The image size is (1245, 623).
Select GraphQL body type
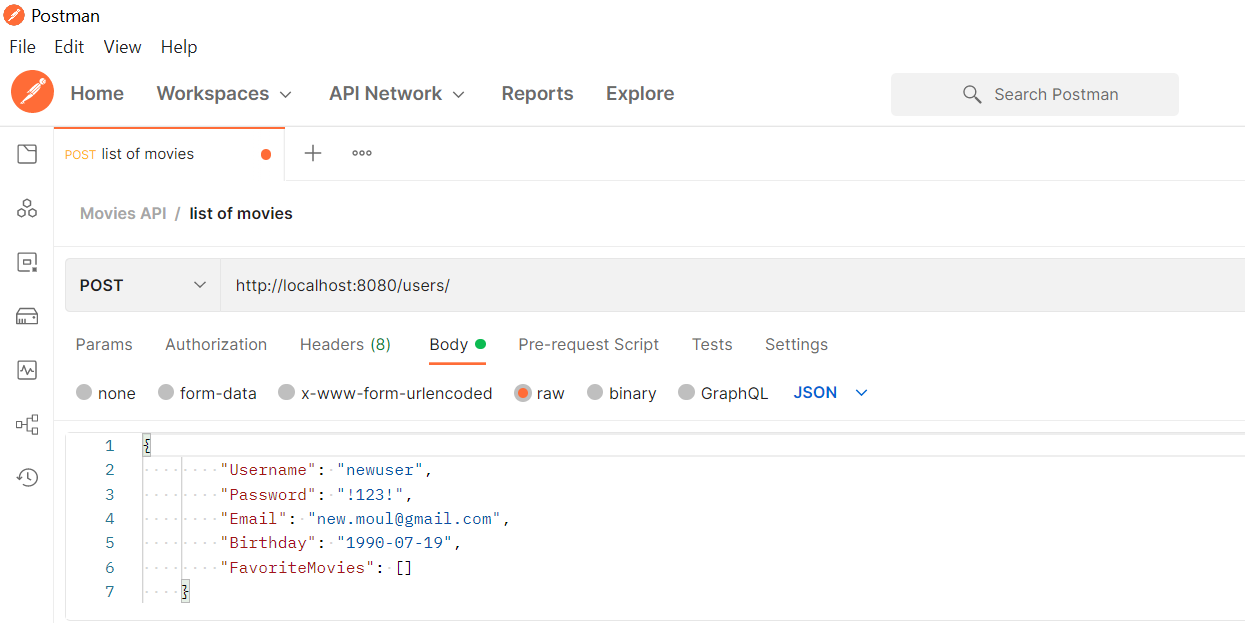click(723, 393)
